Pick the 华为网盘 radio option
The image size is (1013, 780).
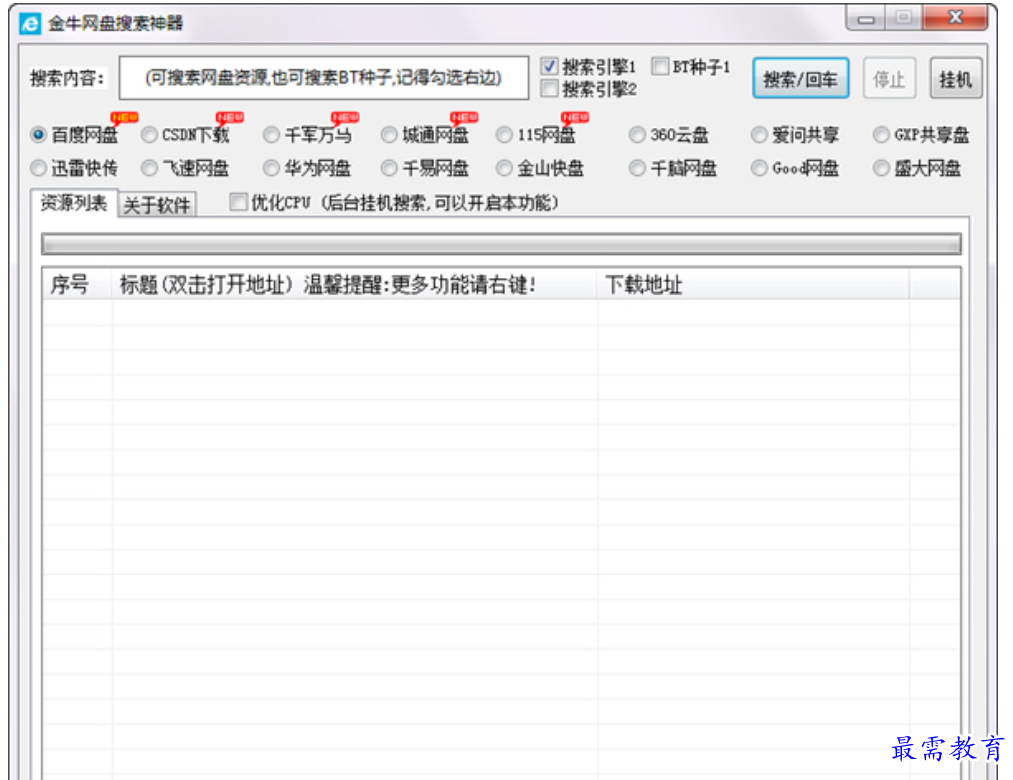pyautogui.click(x=271, y=168)
